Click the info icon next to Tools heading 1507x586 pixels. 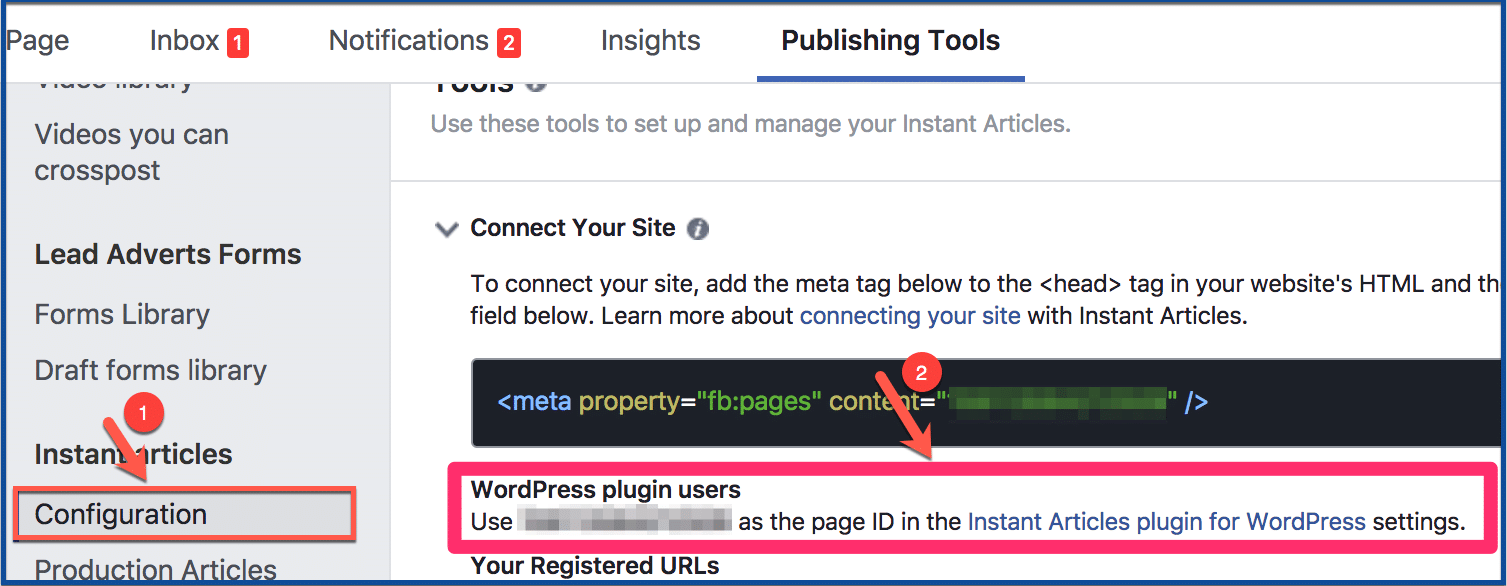tap(537, 84)
